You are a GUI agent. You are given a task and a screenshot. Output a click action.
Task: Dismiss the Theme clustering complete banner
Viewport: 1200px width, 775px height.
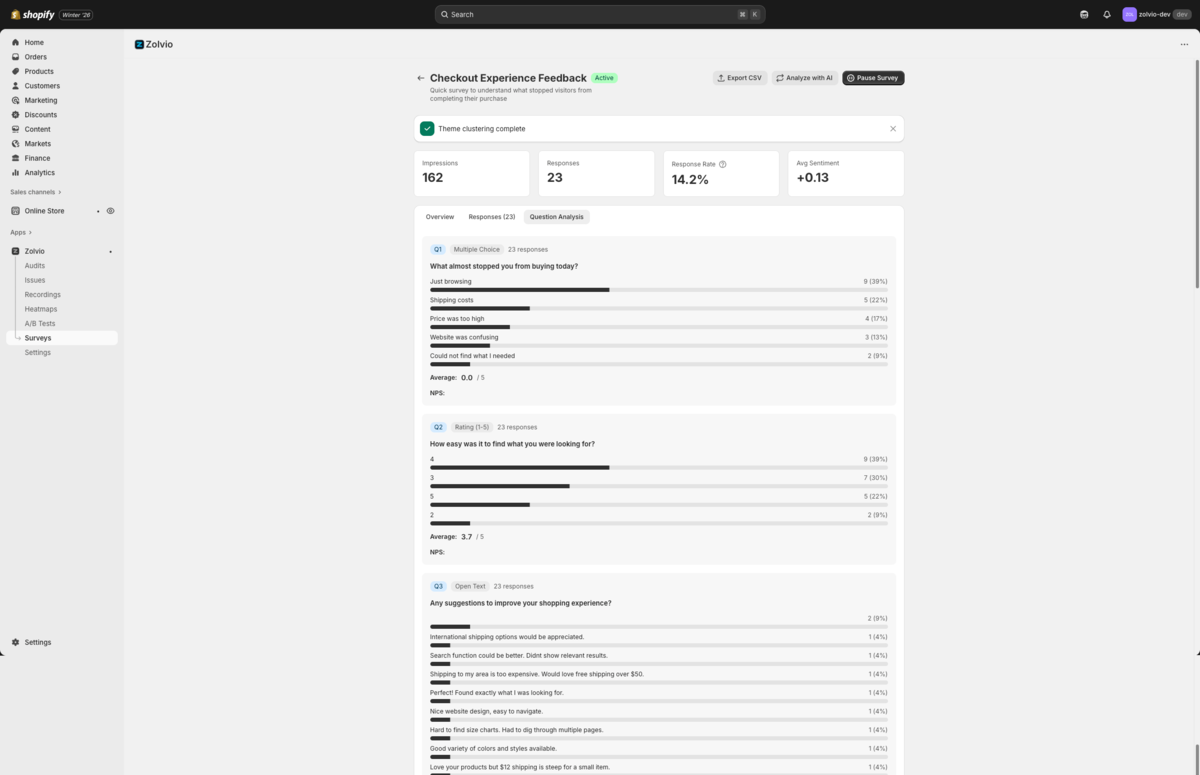[x=893, y=128]
